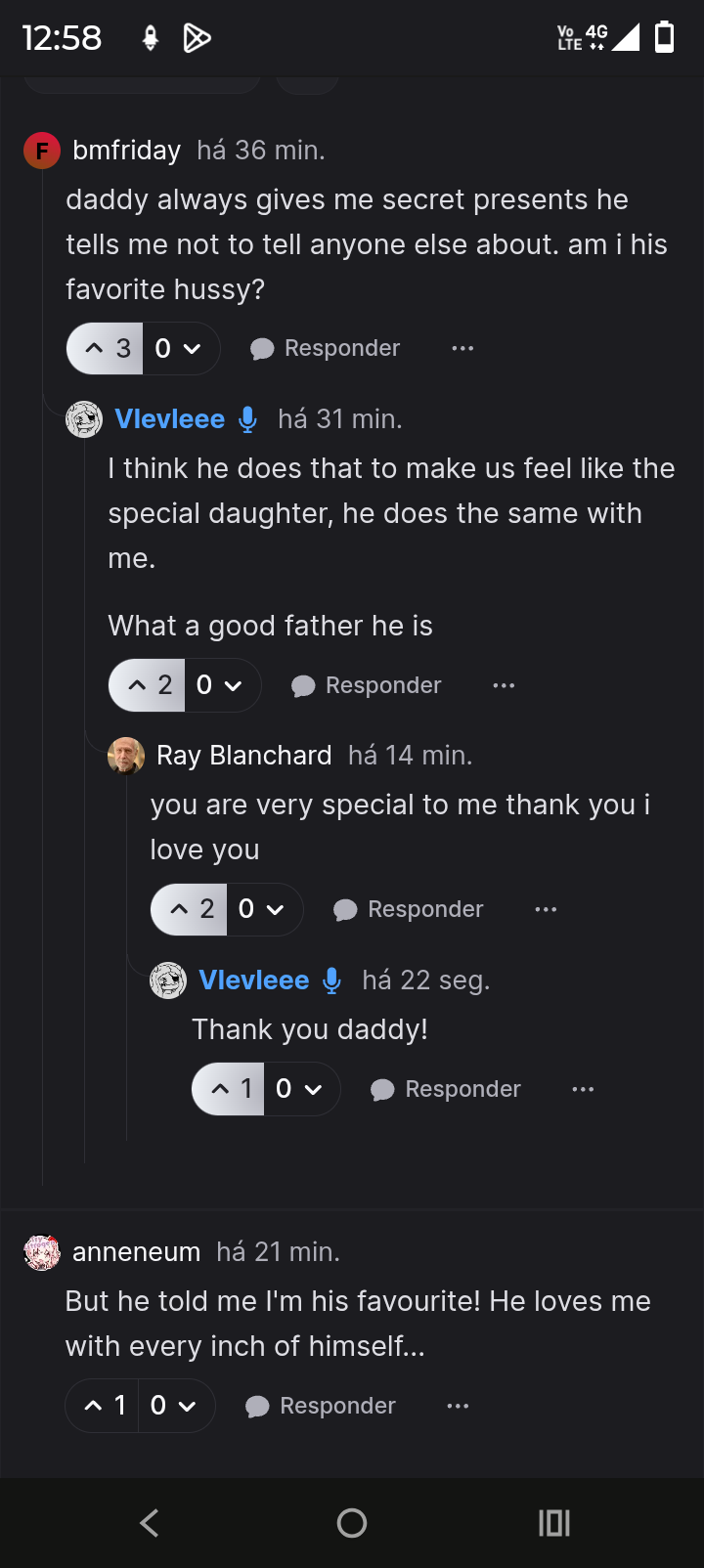Tap the Android back navigation button
The height and width of the screenshot is (1568, 704).
click(x=150, y=1522)
